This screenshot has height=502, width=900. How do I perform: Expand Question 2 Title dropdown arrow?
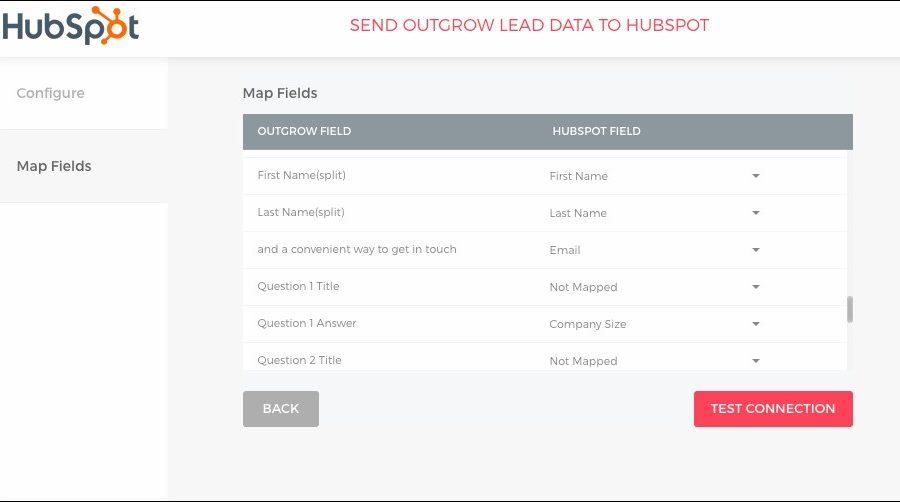[x=756, y=360]
